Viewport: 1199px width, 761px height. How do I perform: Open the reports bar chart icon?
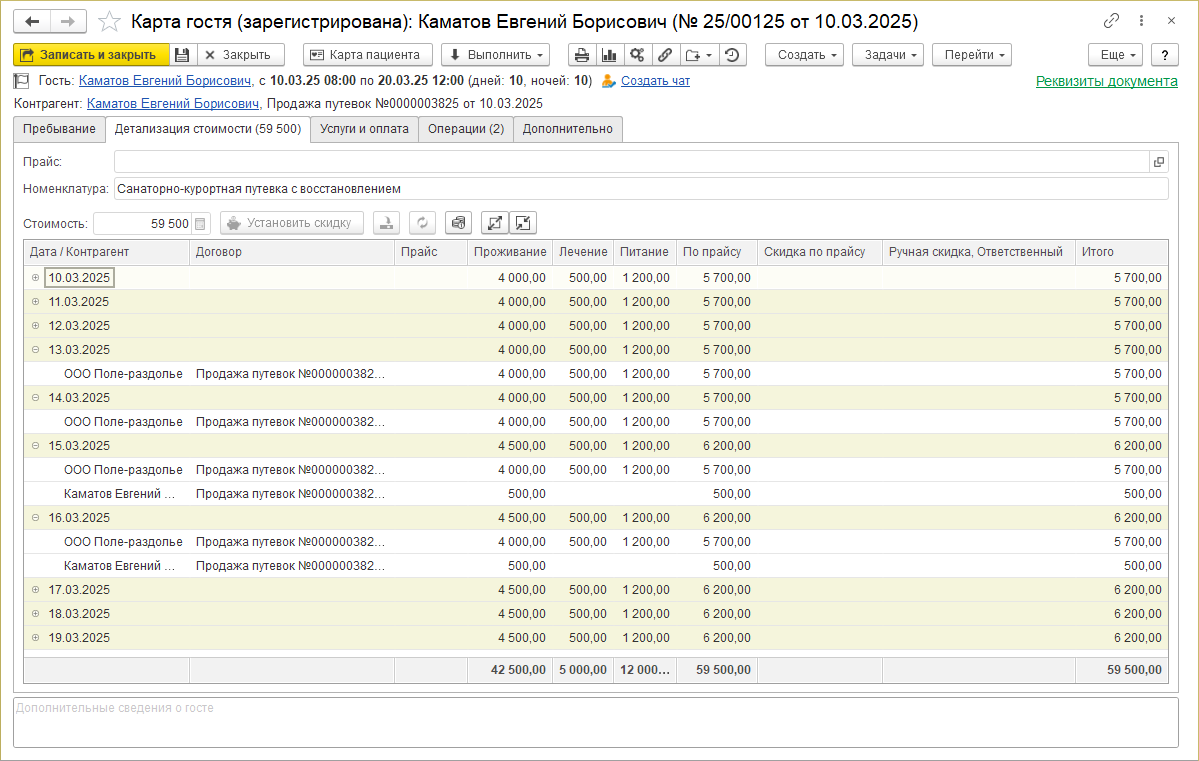click(x=609, y=55)
